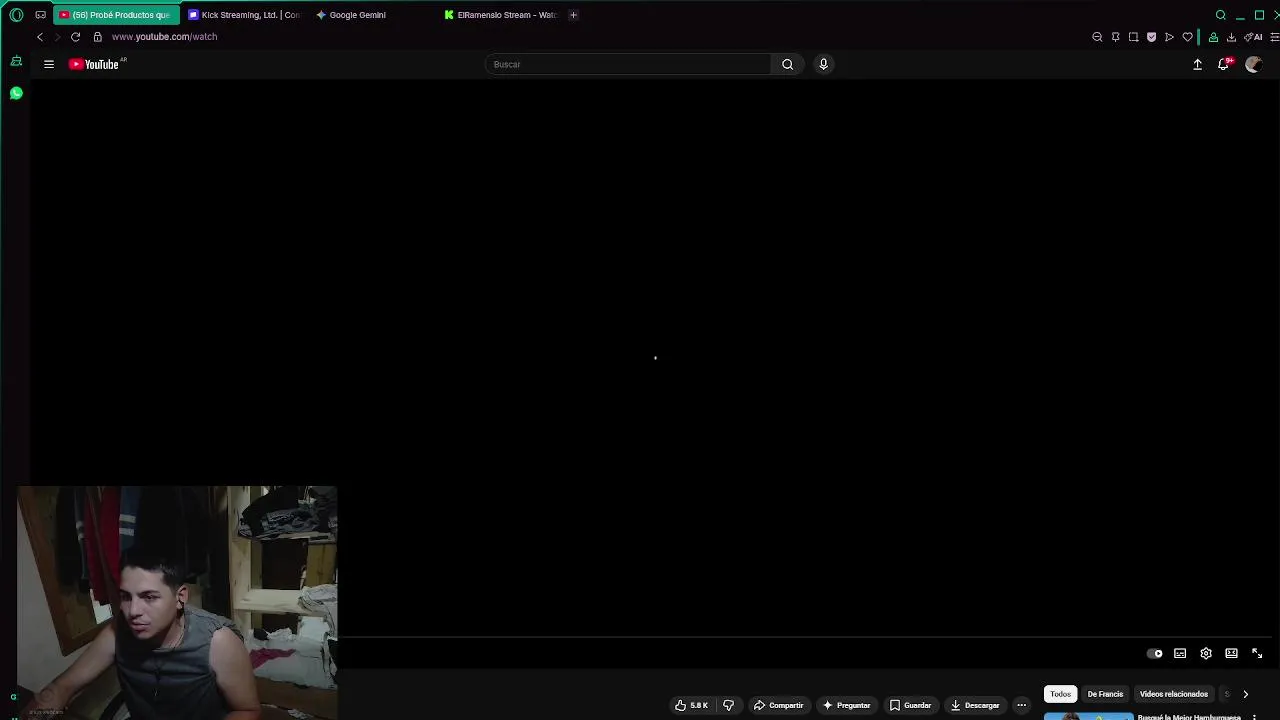Open the easy setup sliders menu
This screenshot has width=1280, height=720.
pyautogui.click(x=1274, y=37)
